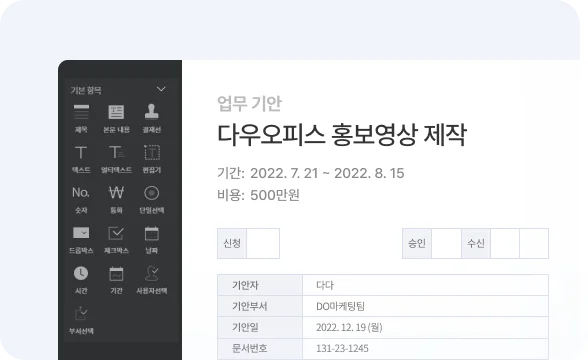This screenshot has height=360, width=588.
Task: Click the 수신 label cell
Action: click(476, 243)
